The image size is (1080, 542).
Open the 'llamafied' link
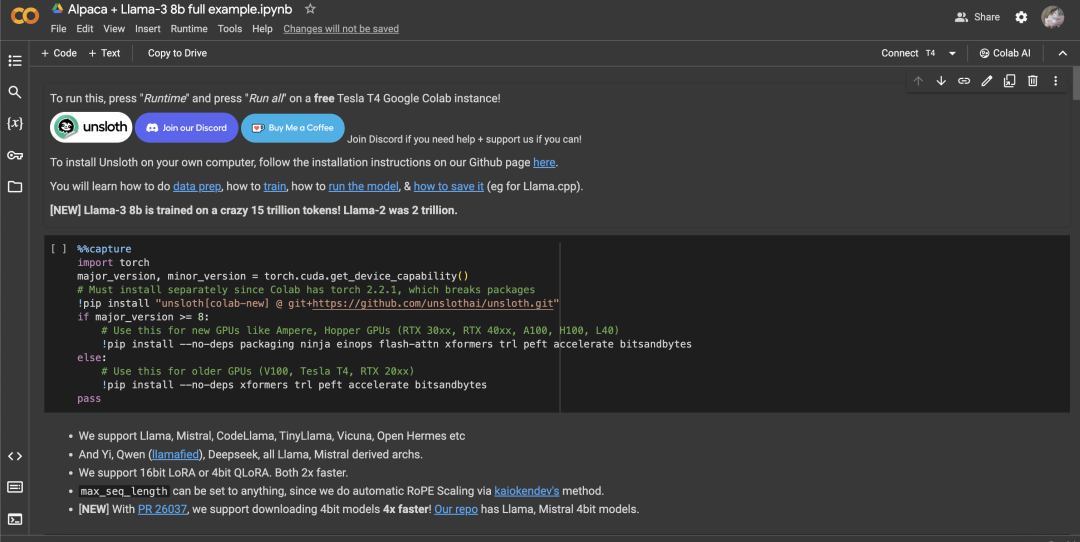(176, 455)
